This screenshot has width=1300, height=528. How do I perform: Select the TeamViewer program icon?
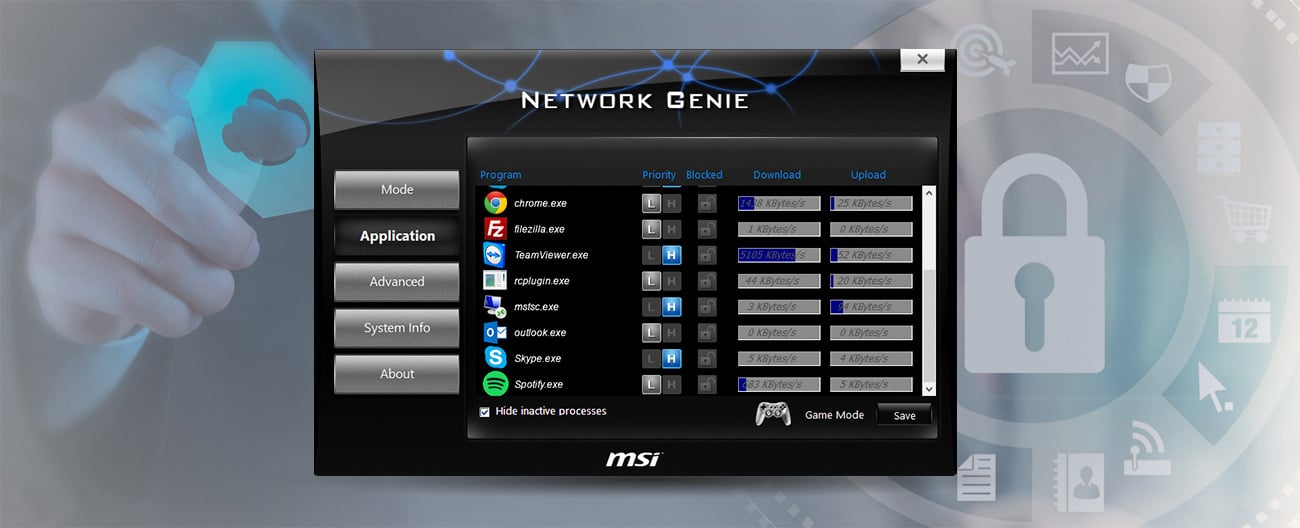(x=495, y=255)
